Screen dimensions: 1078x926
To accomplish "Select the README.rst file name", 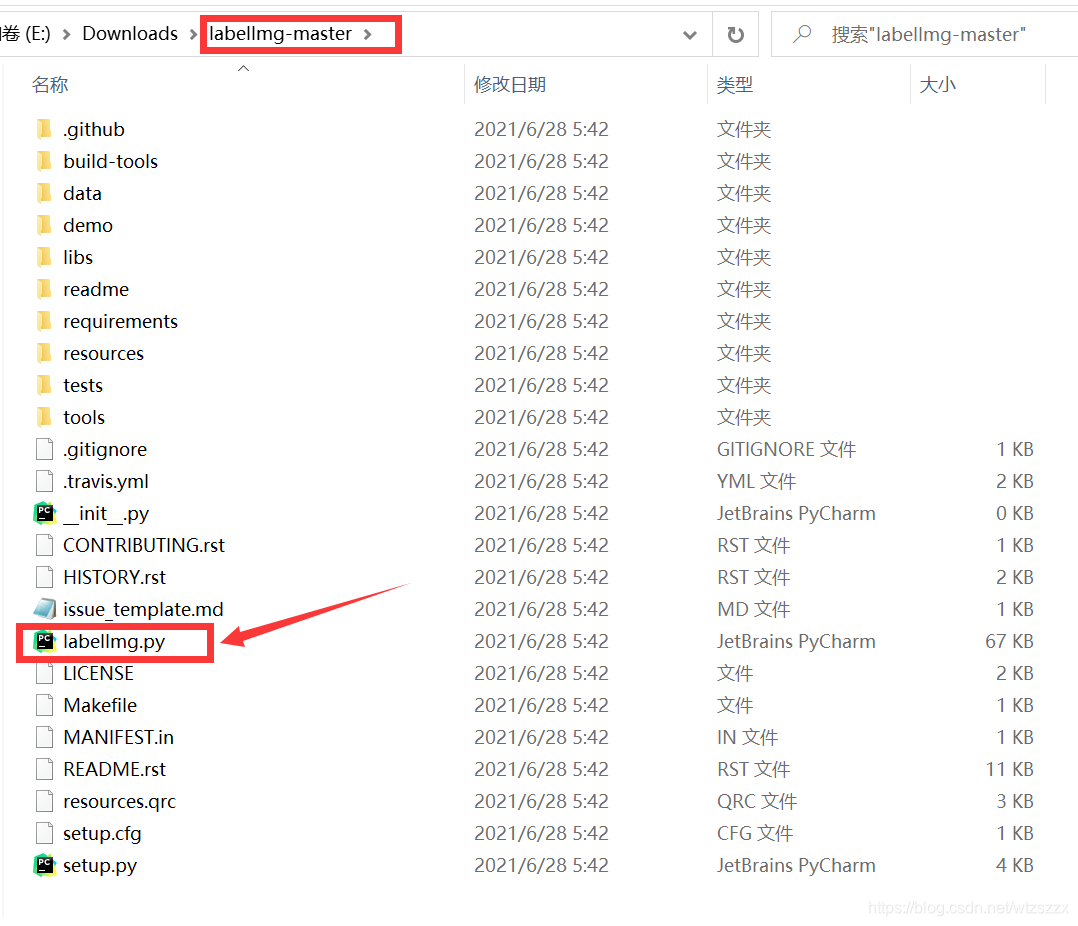I will [x=114, y=769].
